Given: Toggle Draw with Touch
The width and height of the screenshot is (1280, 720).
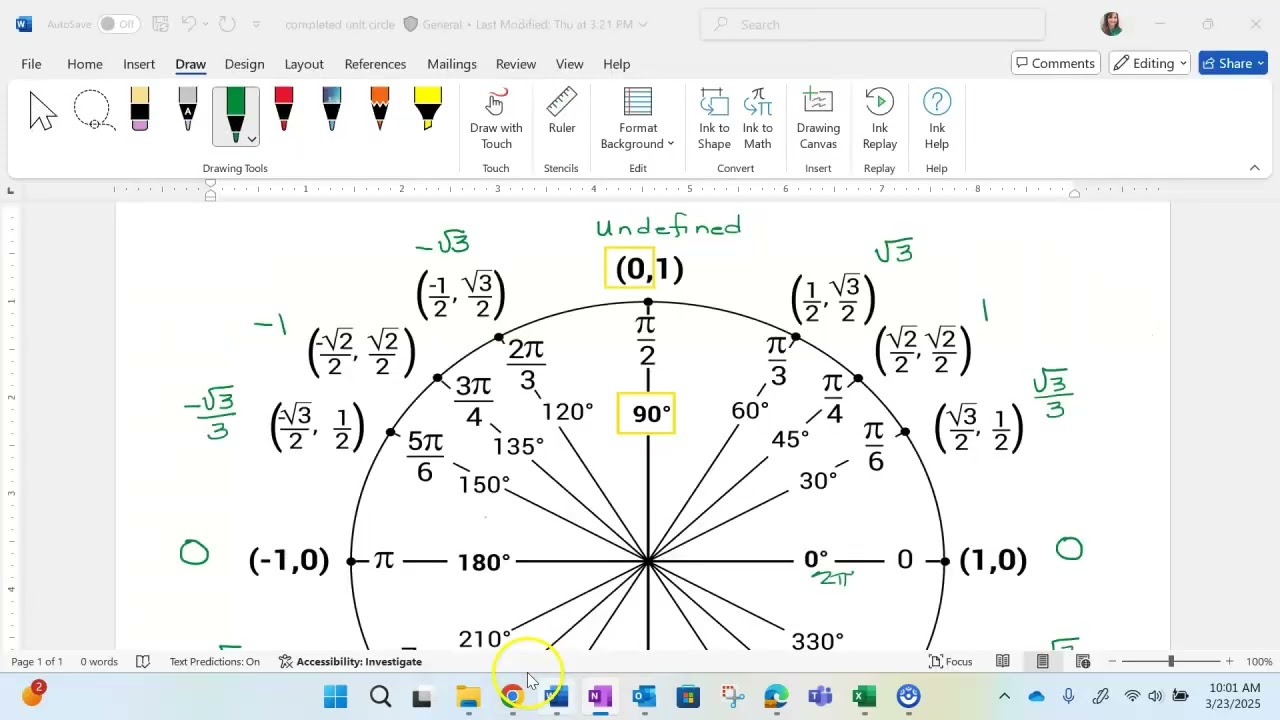Looking at the screenshot, I should pos(496,118).
